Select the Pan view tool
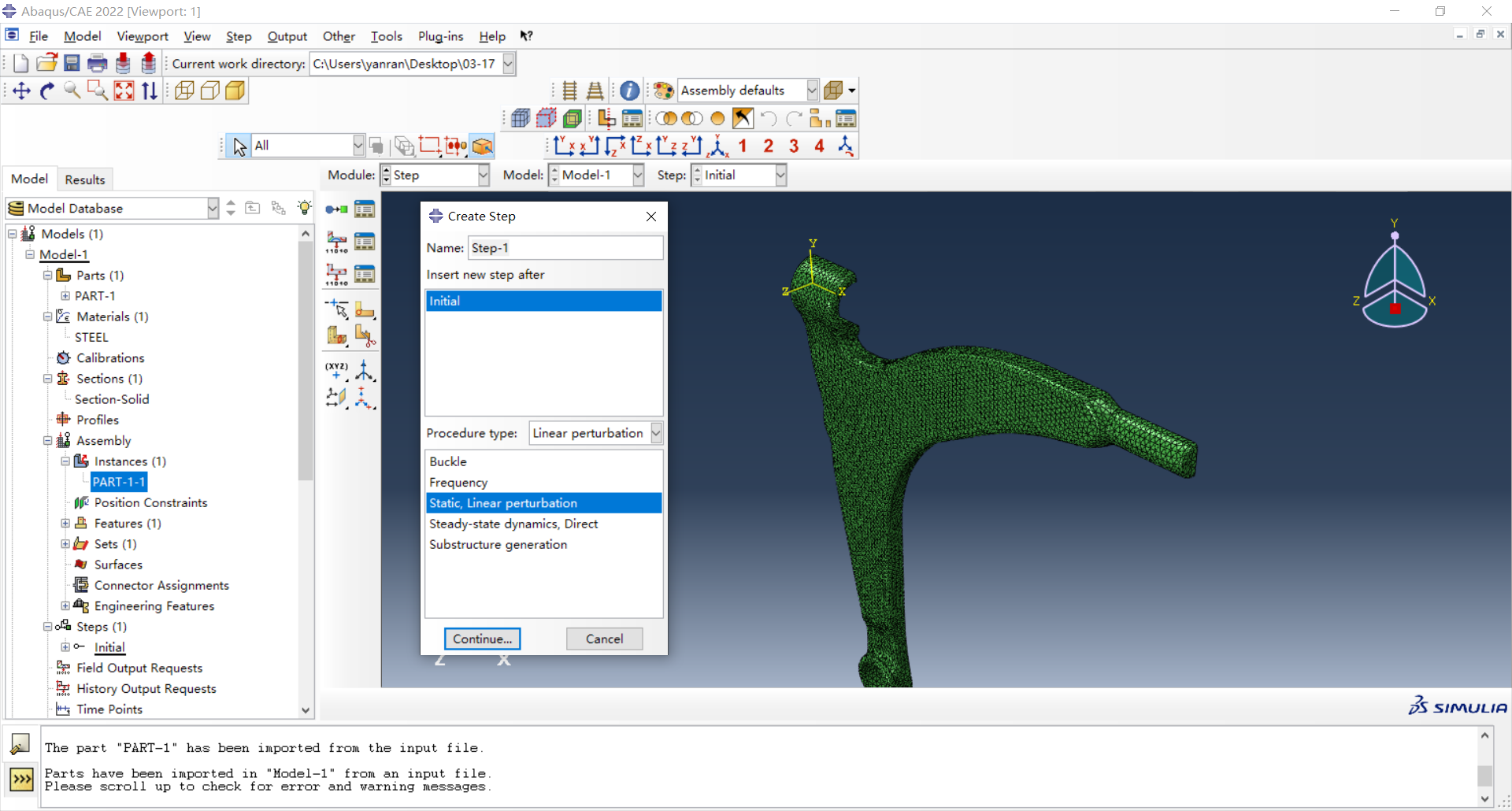This screenshot has height=811, width=1512. pyautogui.click(x=22, y=91)
